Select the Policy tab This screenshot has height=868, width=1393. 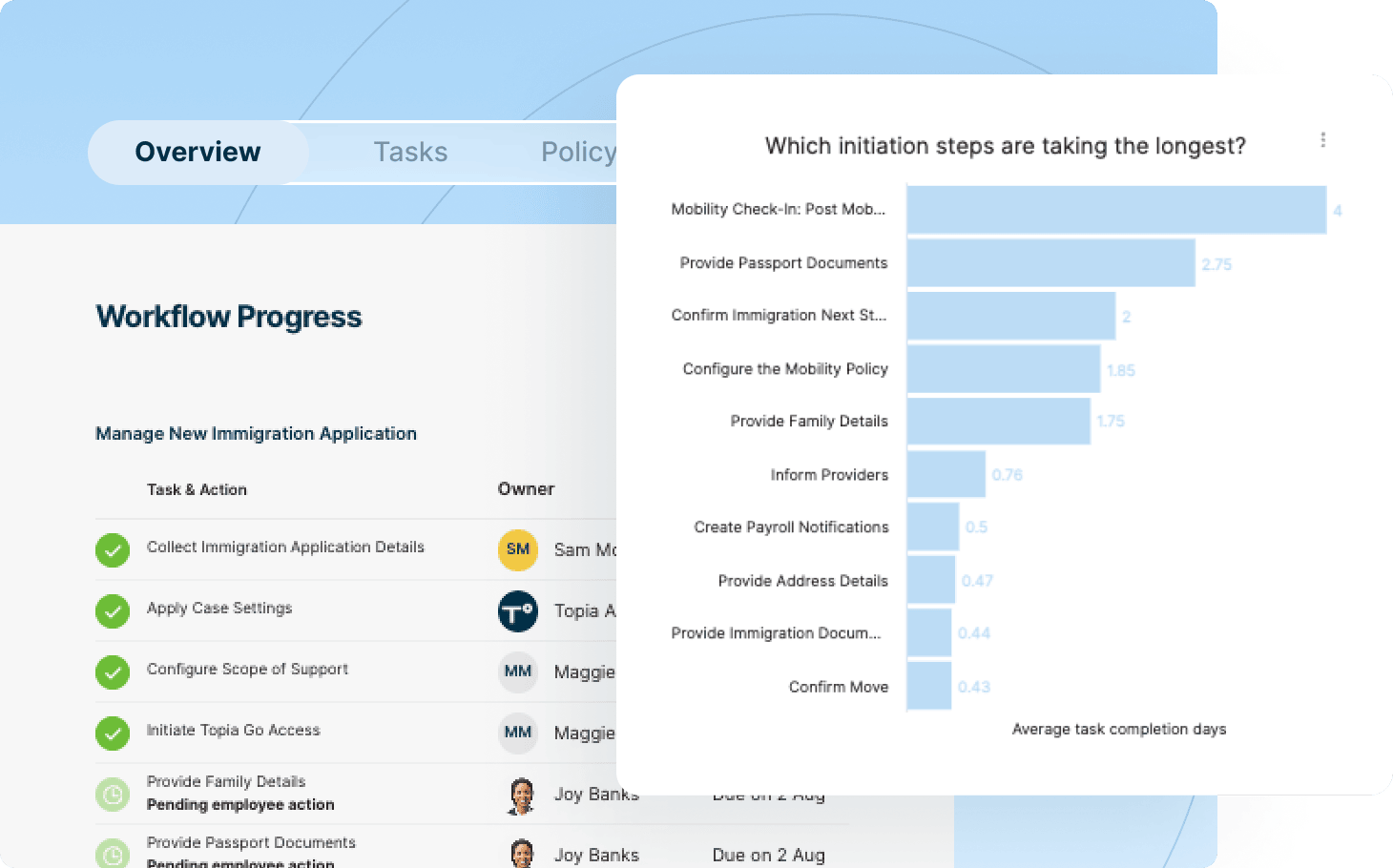click(578, 153)
